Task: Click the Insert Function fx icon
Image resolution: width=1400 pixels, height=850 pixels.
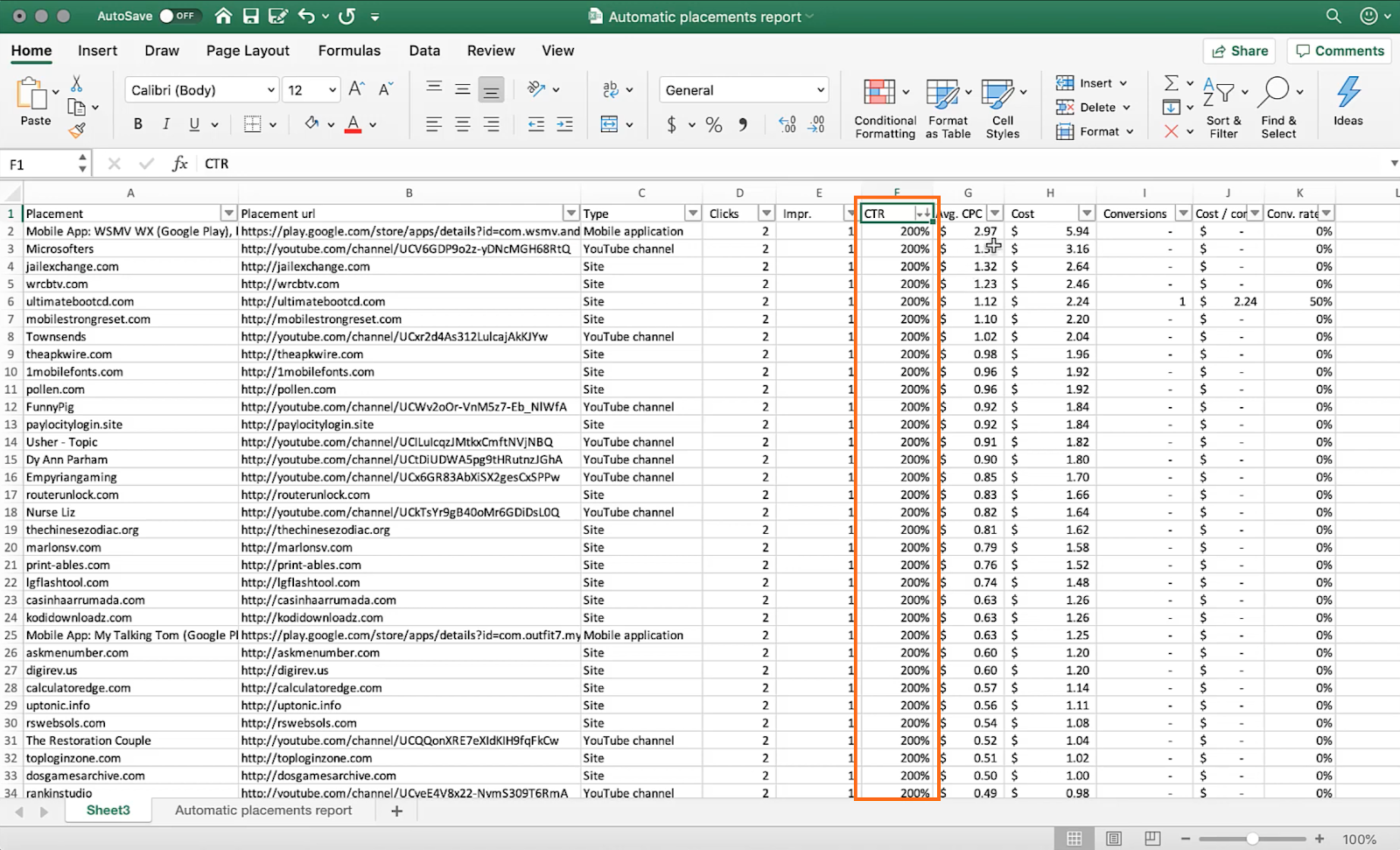Action: [x=179, y=164]
